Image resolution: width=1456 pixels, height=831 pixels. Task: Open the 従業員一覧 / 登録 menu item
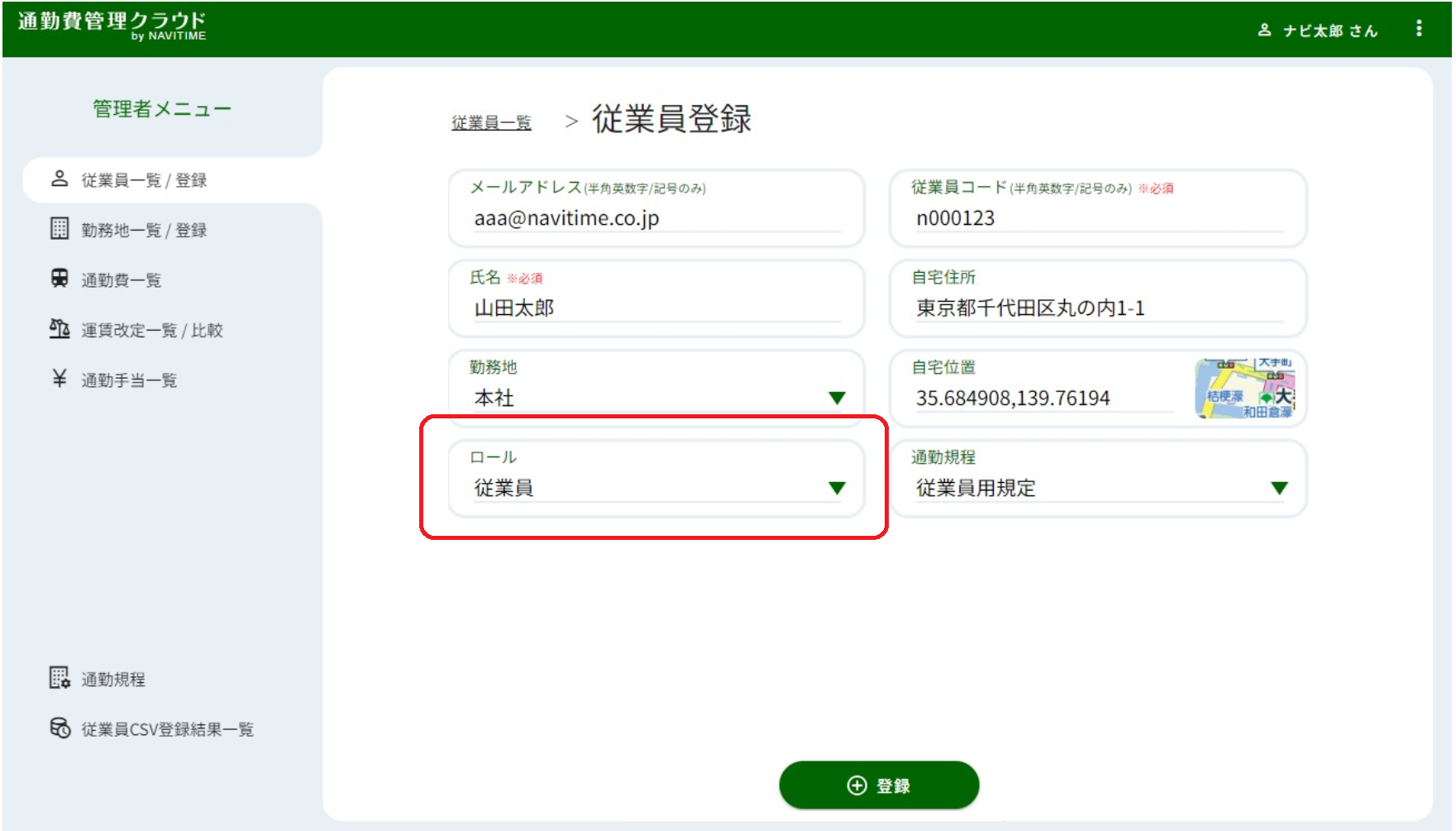click(172, 179)
